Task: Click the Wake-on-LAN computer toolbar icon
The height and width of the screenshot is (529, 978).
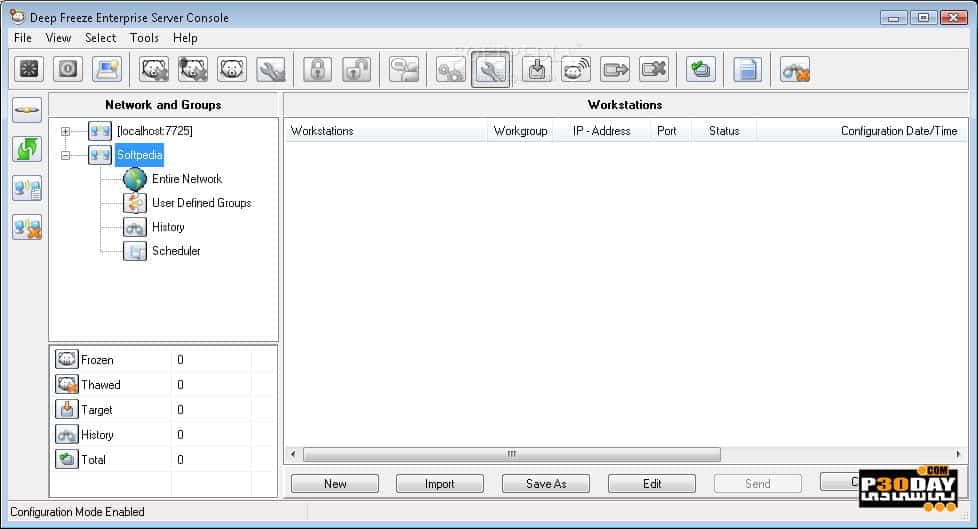Action: click(x=107, y=69)
